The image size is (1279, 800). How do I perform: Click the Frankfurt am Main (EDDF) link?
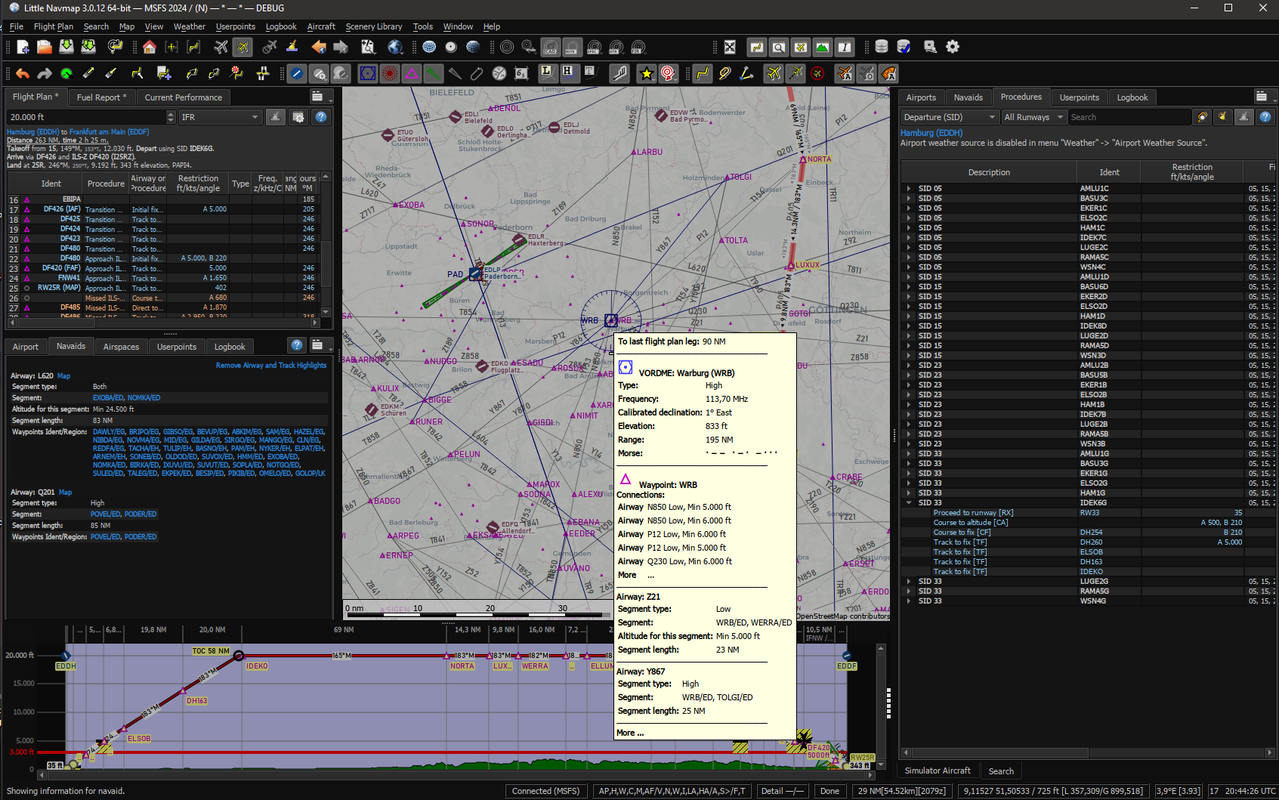tap(110, 132)
